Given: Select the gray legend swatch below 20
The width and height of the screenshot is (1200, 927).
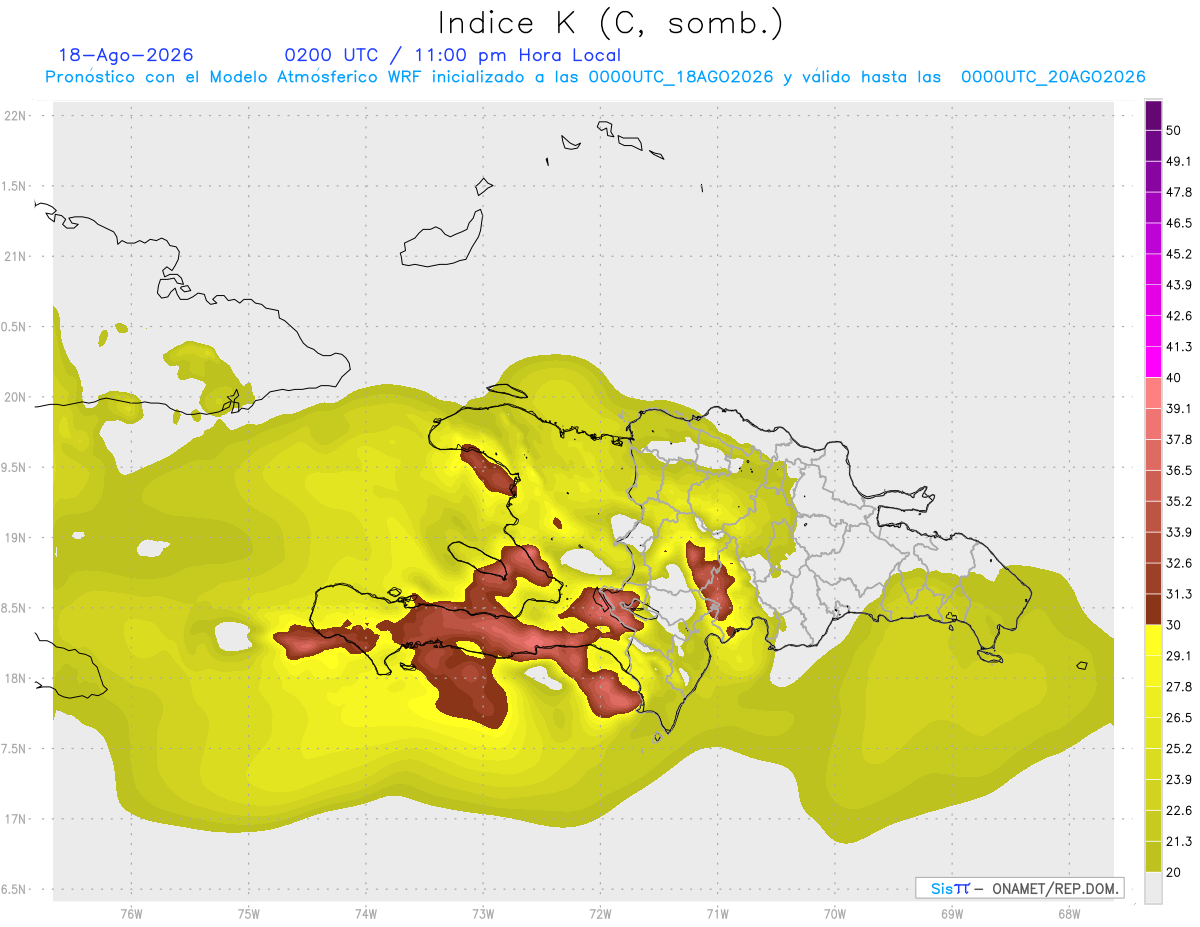Looking at the screenshot, I should 1153,888.
